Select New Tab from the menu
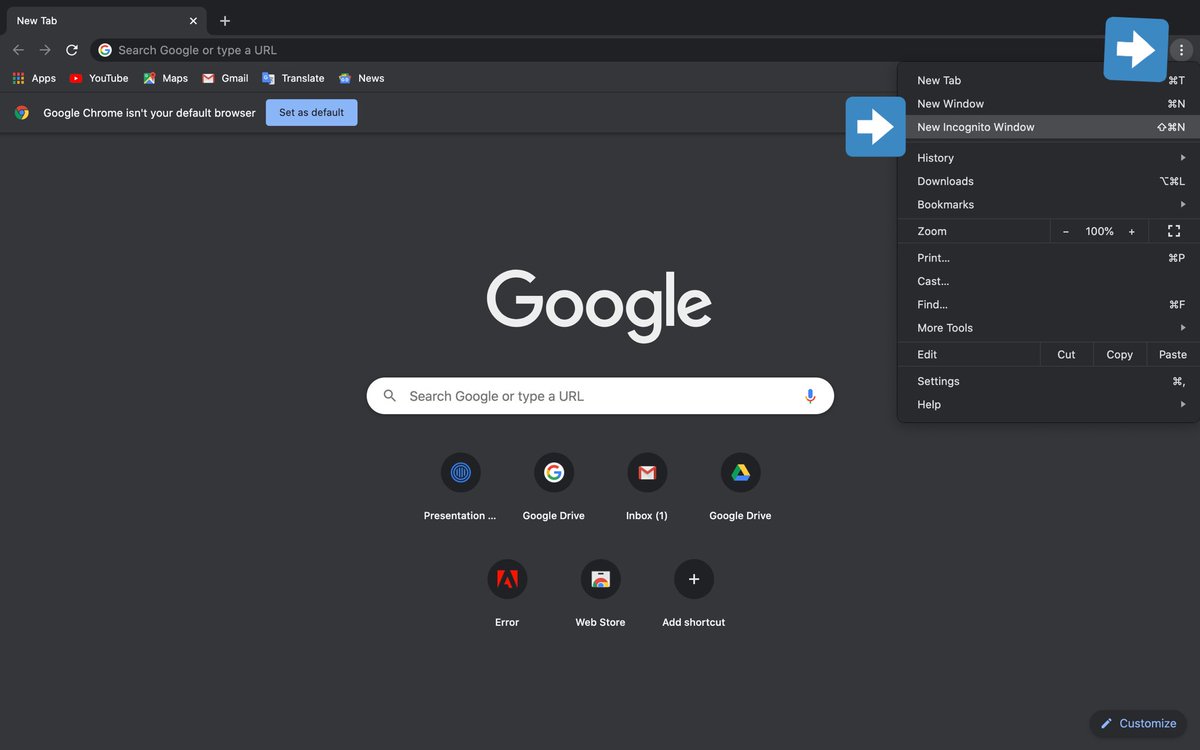 point(1048,80)
